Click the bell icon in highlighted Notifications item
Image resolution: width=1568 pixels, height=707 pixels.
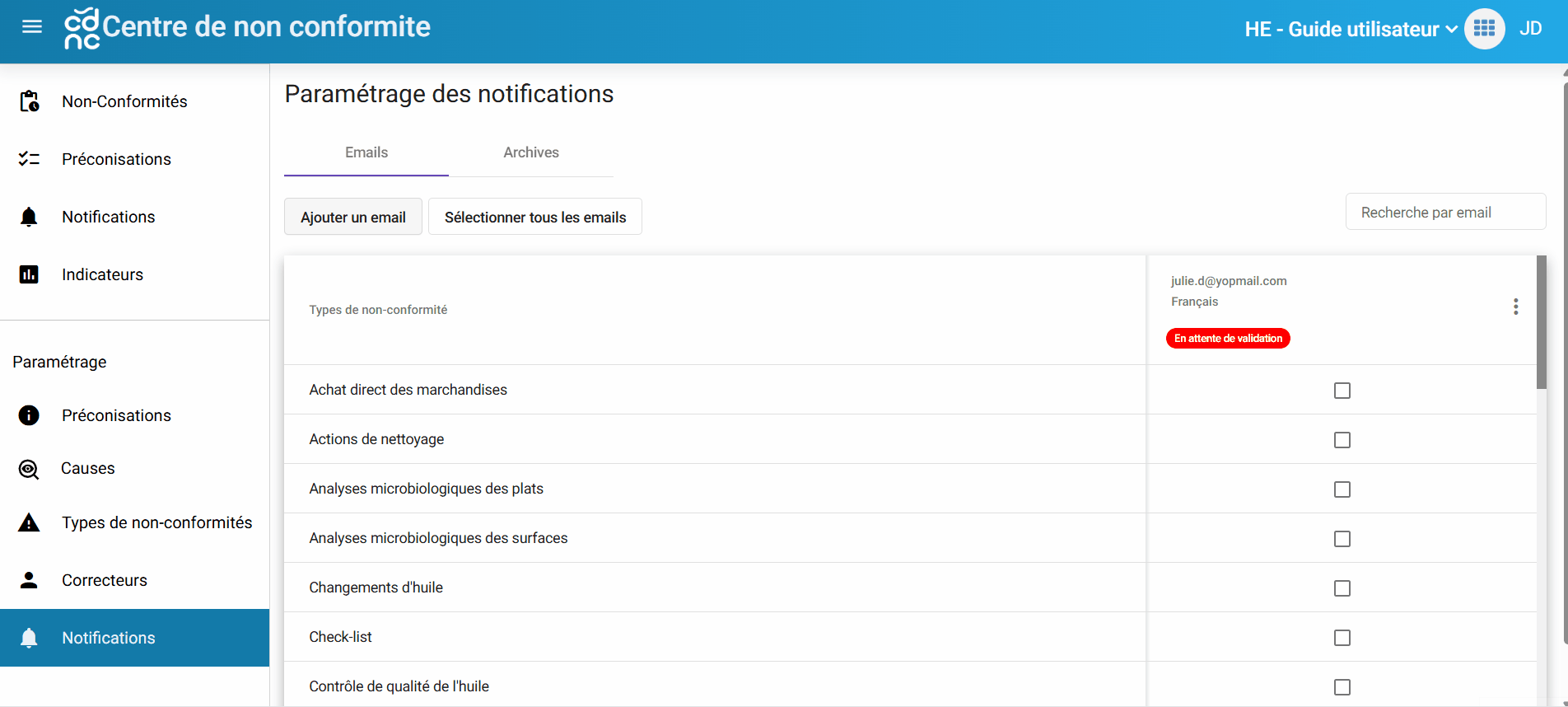29,638
